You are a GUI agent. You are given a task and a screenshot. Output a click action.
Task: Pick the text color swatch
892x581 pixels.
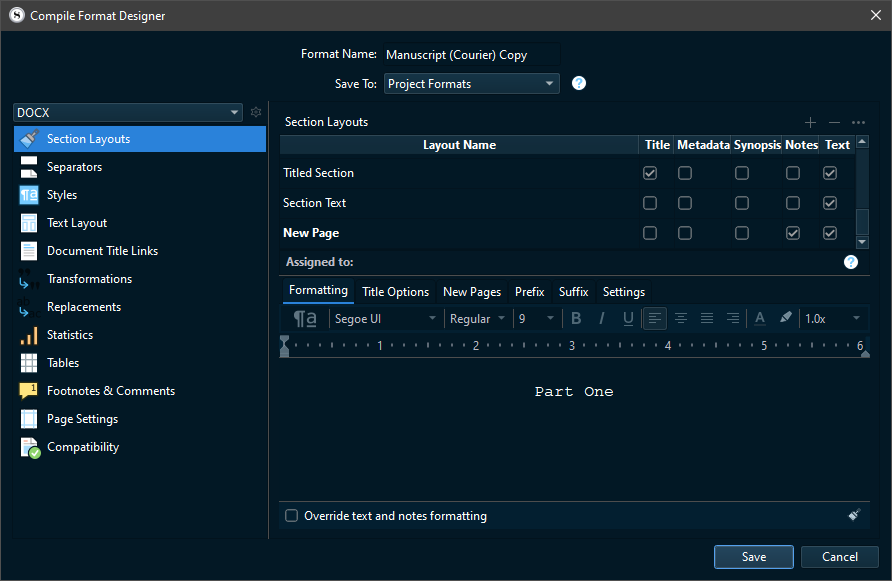[759, 319]
